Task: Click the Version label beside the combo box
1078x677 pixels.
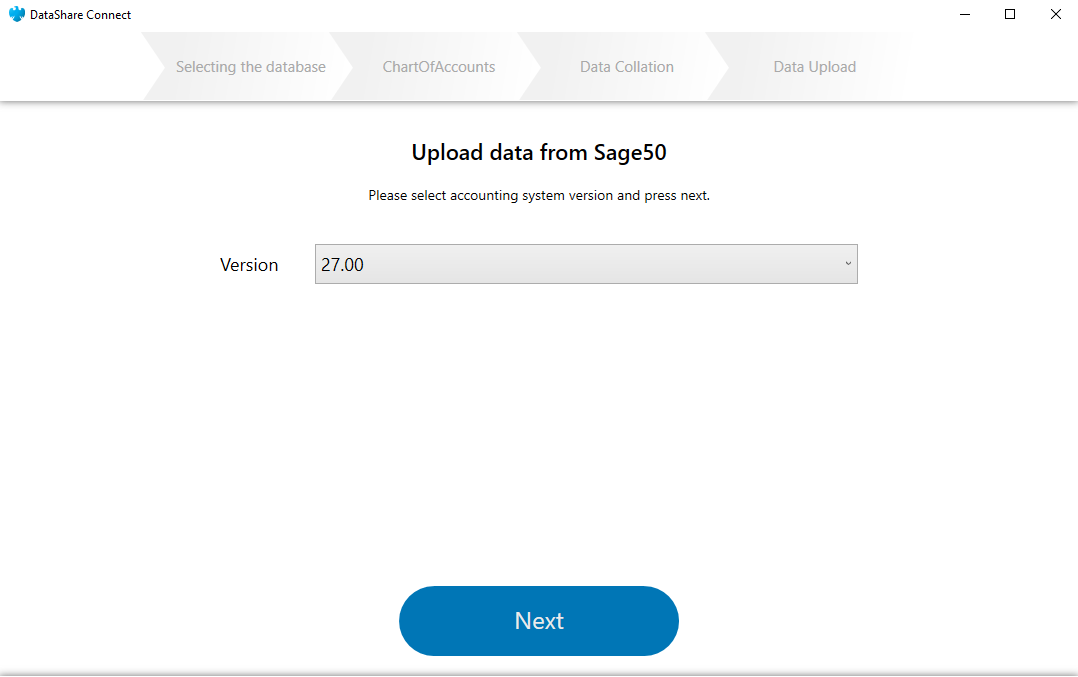Action: [248, 264]
